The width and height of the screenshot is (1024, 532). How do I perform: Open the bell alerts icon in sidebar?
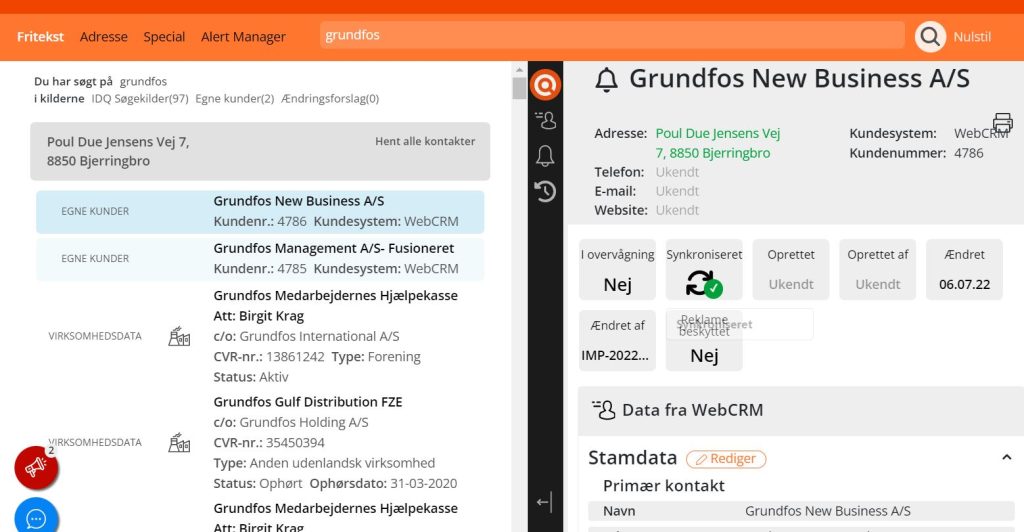tap(545, 156)
